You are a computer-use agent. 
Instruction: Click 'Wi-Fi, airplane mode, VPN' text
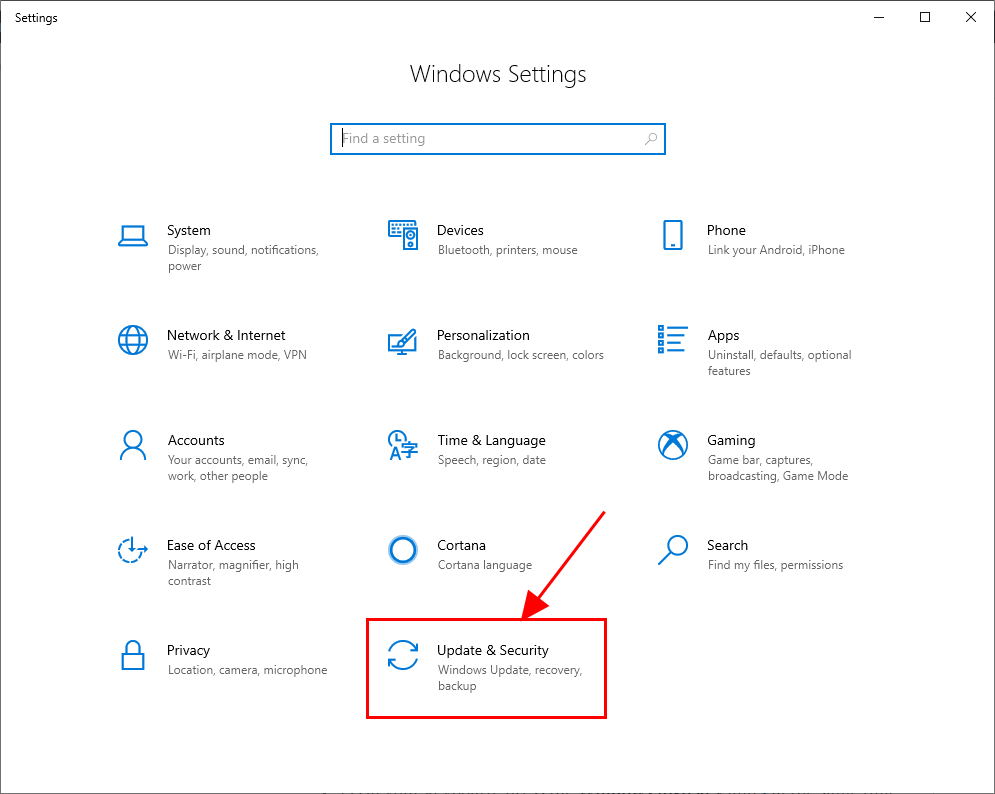[237, 355]
